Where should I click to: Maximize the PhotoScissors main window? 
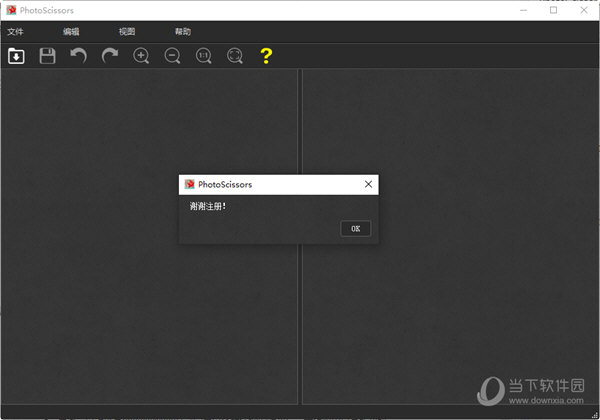click(553, 10)
